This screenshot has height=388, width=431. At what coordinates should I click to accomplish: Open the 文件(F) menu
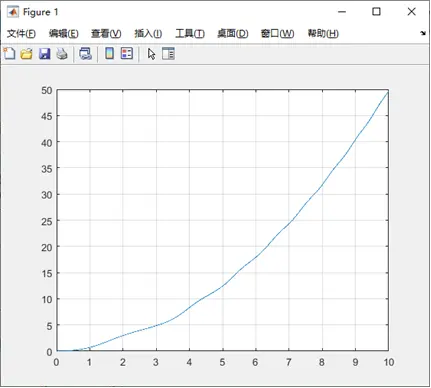[x=21, y=33]
